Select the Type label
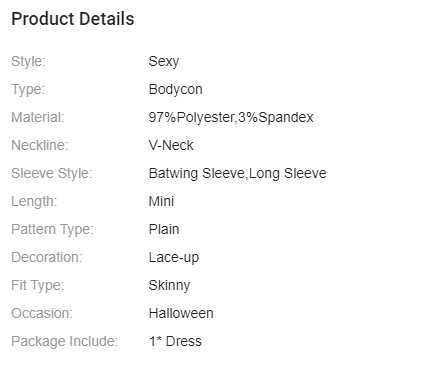 (28, 90)
